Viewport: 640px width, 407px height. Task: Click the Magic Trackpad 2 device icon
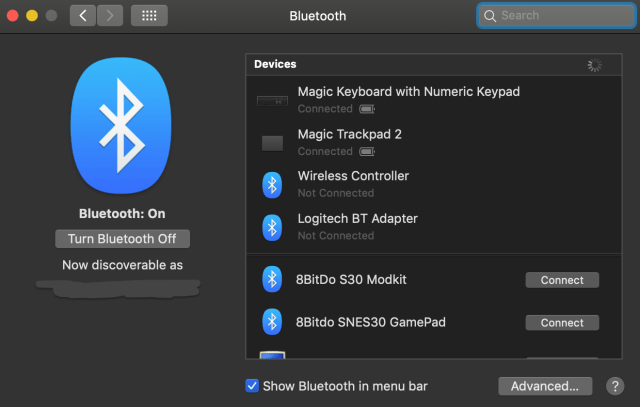tap(272, 143)
